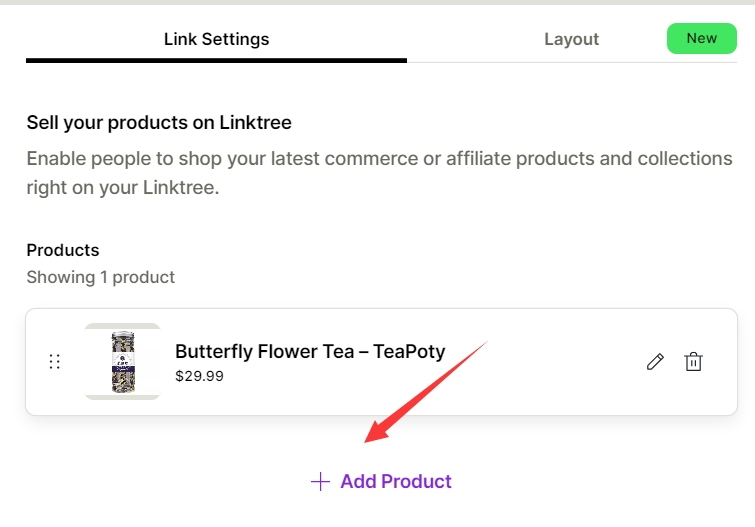This screenshot has height=527, width=755.
Task: Click the Showing 1 product text
Action: 101,277
